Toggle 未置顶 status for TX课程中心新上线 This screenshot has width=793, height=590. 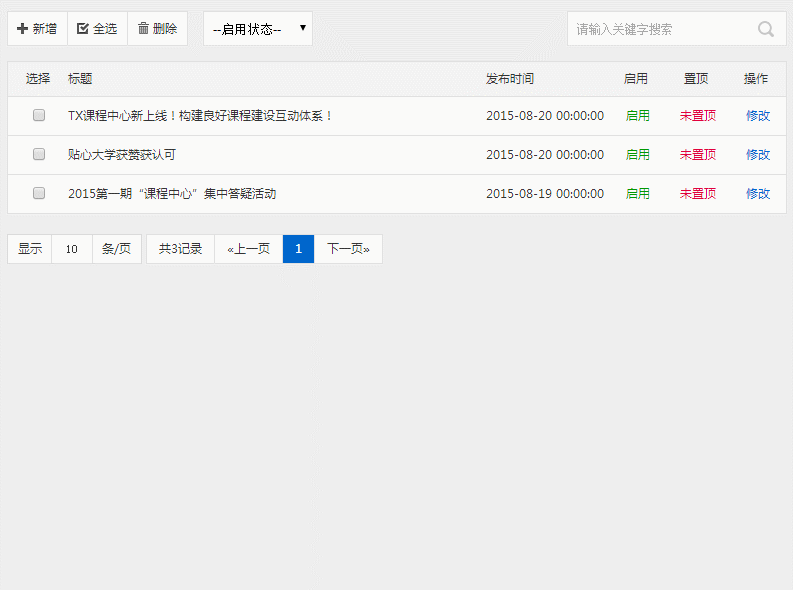point(697,116)
